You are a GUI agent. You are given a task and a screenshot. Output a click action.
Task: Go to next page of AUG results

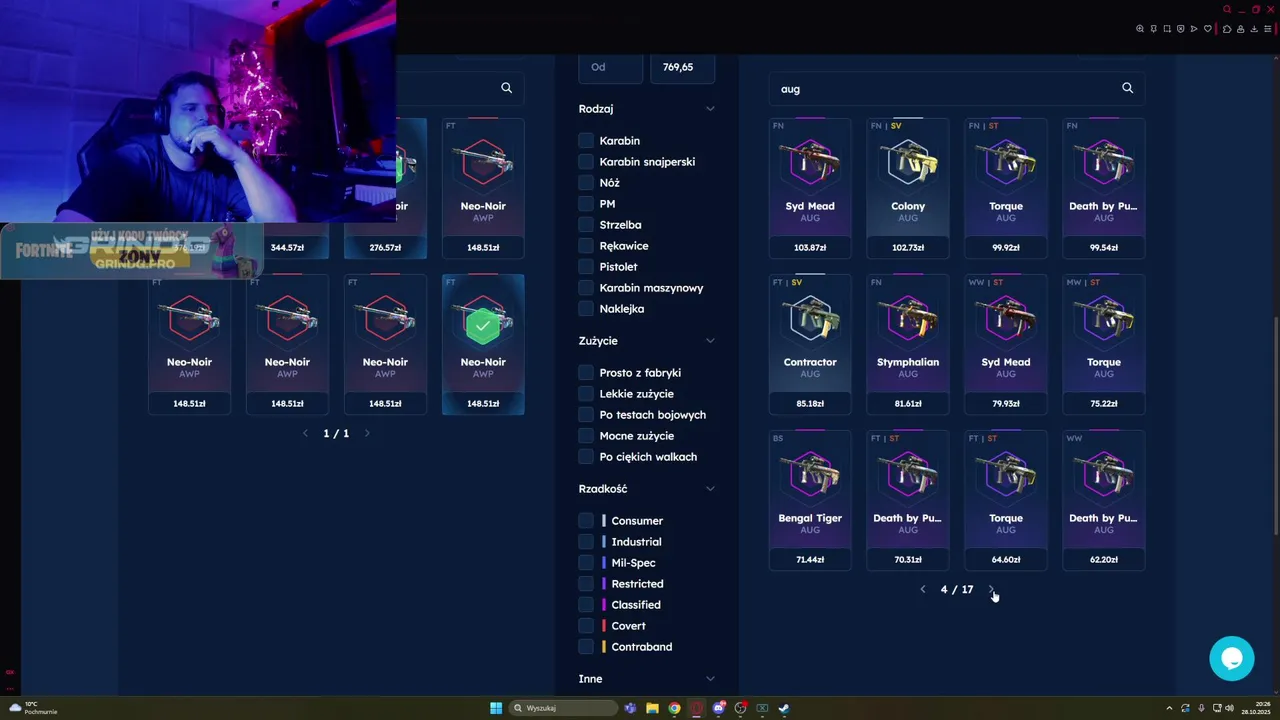[991, 590]
